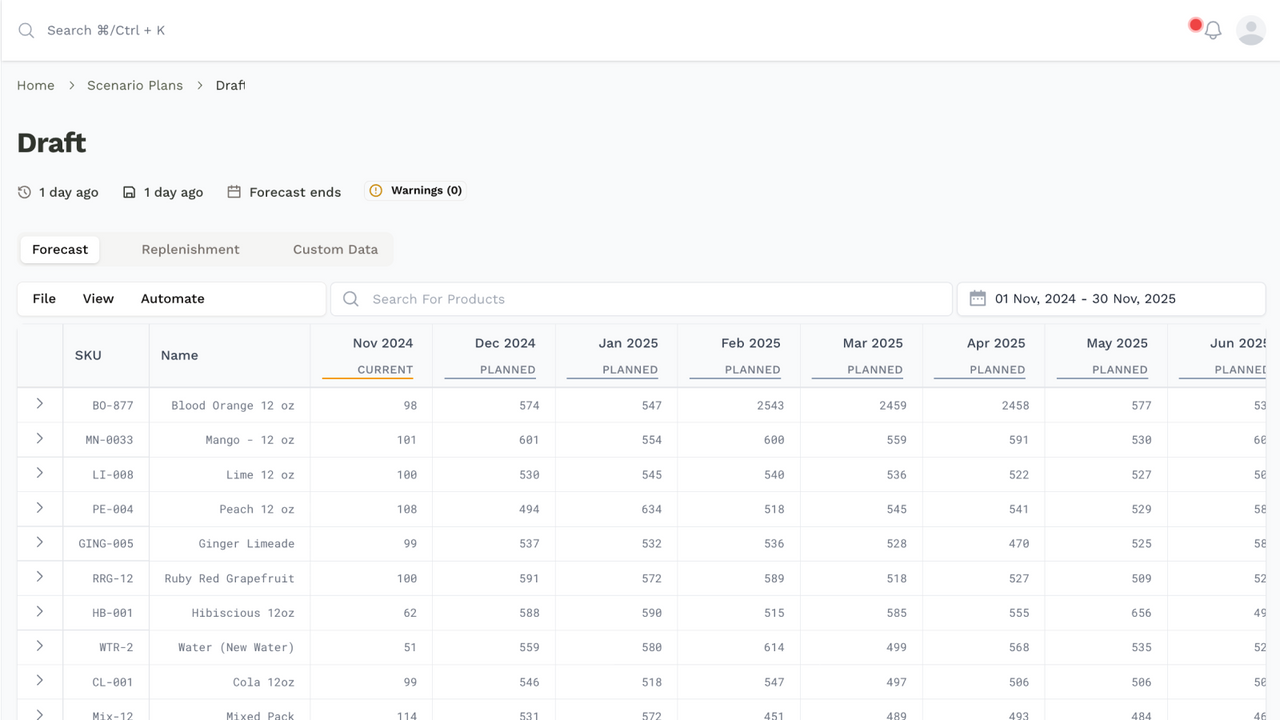Click the Draft breadcrumb item
1280x720 pixels.
[230, 86]
